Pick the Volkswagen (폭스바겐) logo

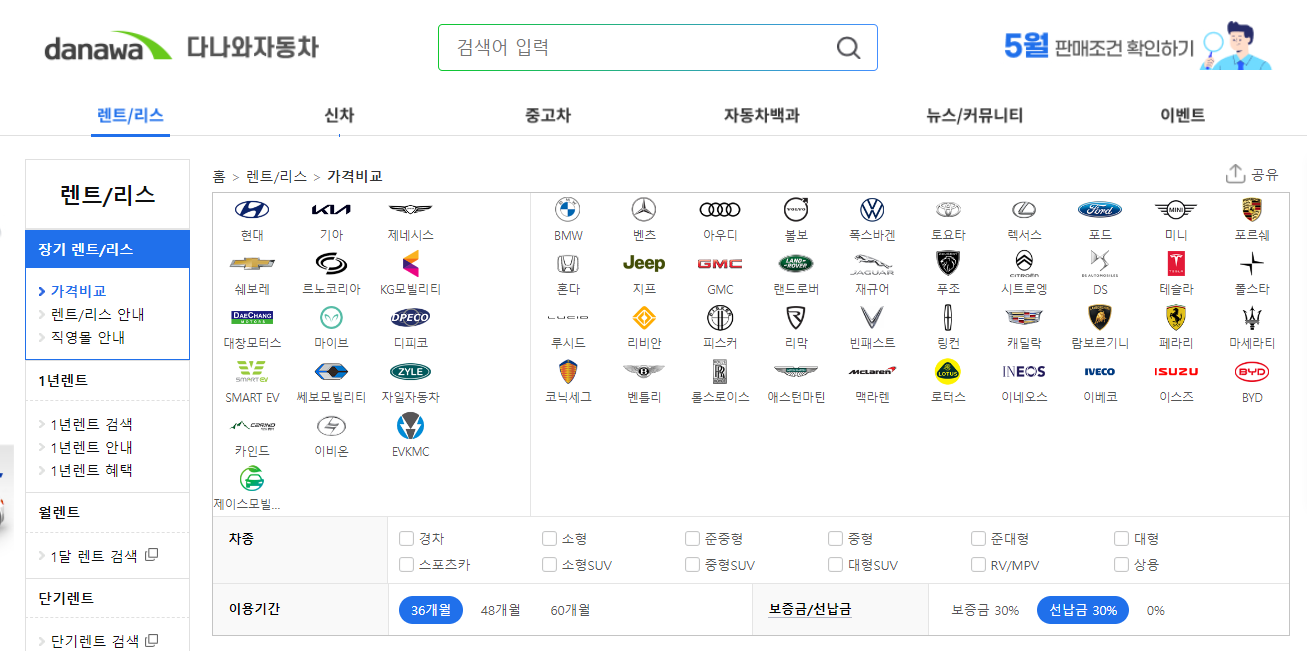[872, 209]
